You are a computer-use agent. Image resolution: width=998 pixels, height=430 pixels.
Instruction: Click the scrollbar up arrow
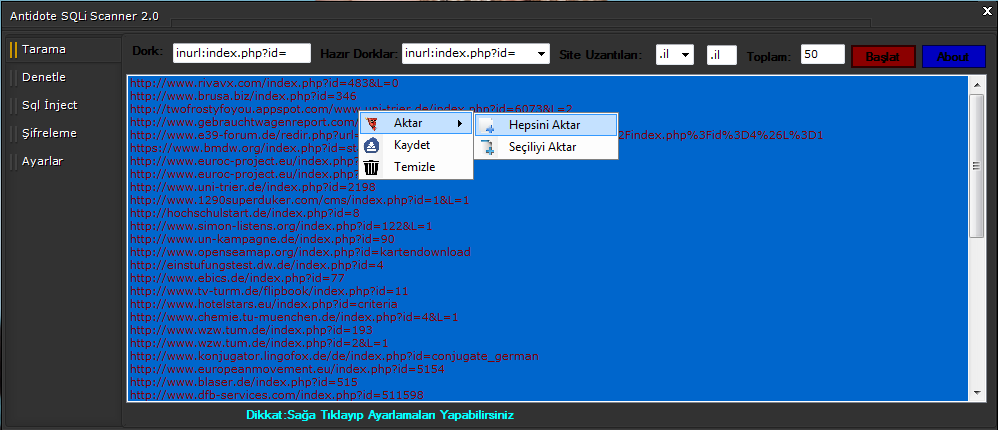[976, 85]
